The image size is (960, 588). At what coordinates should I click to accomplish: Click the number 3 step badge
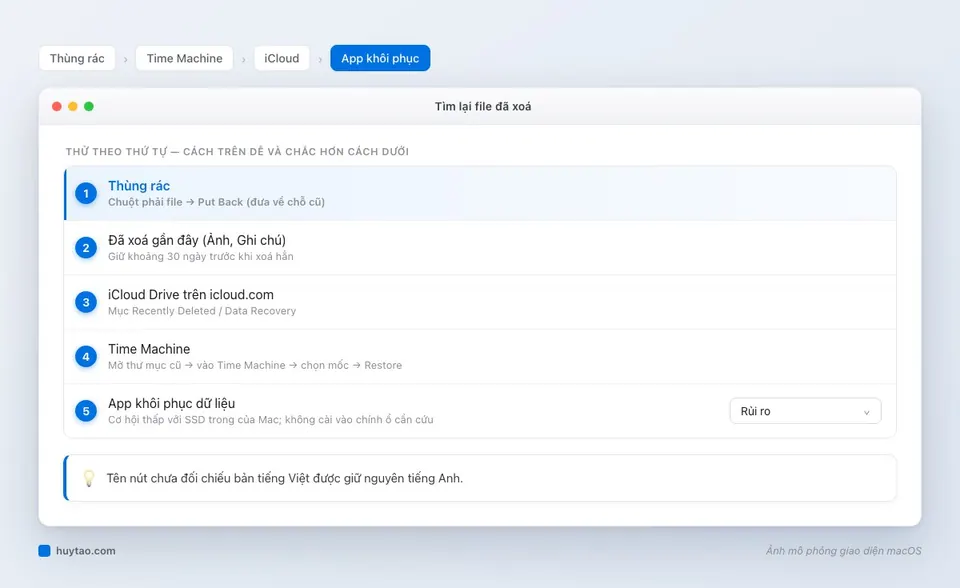point(86,303)
